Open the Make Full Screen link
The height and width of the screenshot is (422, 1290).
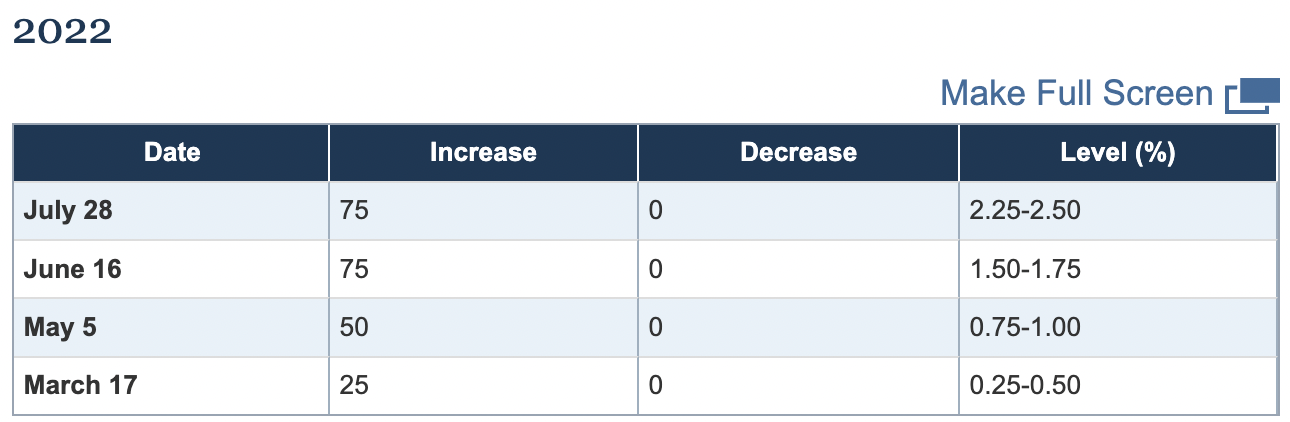[1076, 94]
